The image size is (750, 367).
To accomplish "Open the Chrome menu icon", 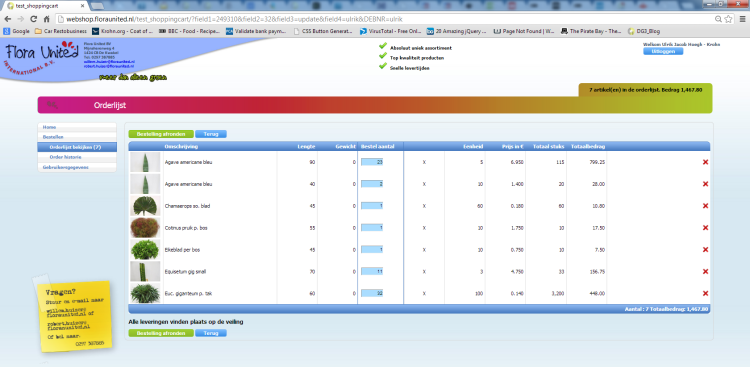I will 742,19.
